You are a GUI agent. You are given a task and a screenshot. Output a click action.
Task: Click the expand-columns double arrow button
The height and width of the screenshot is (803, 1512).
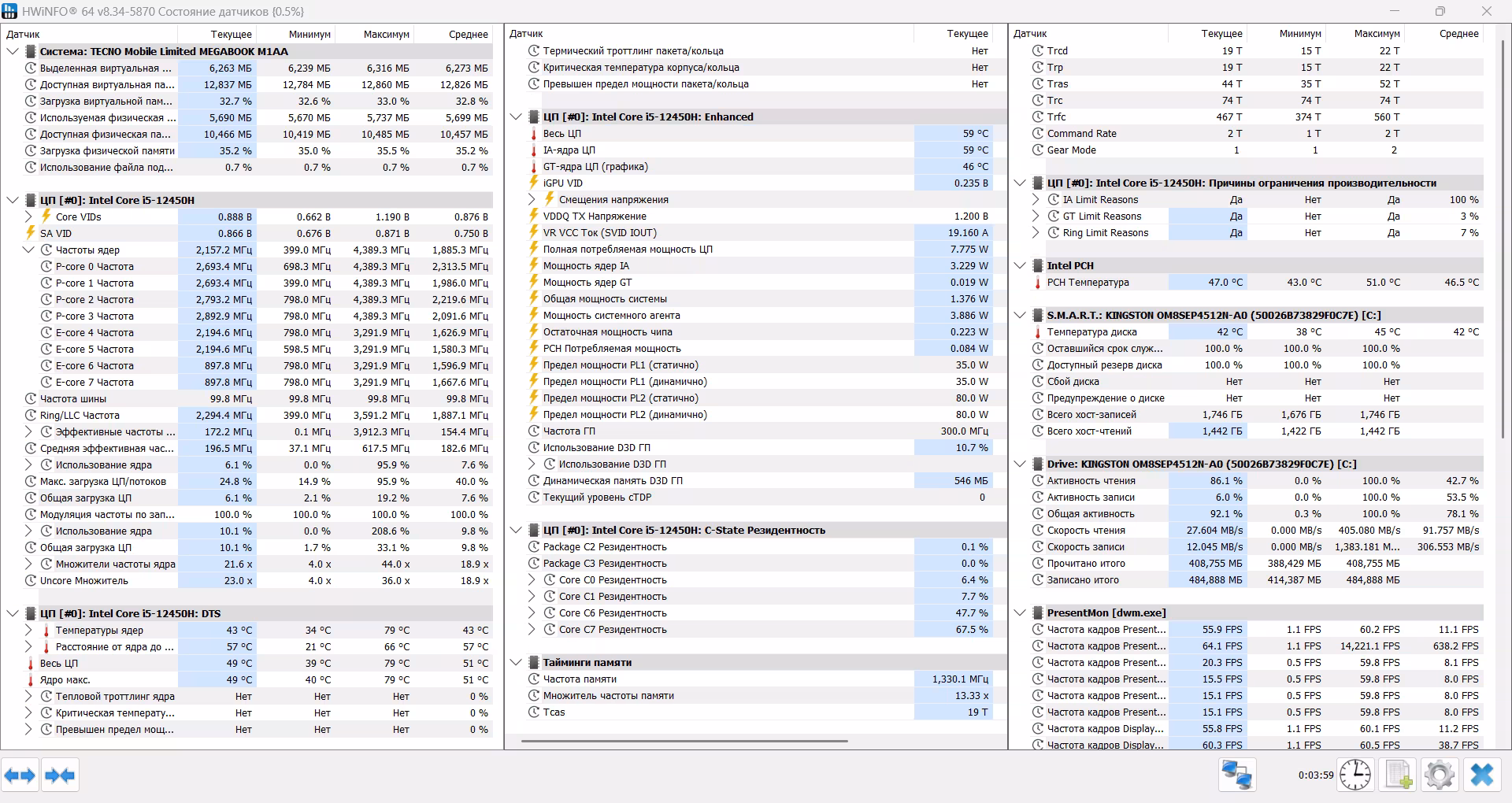[x=20, y=775]
